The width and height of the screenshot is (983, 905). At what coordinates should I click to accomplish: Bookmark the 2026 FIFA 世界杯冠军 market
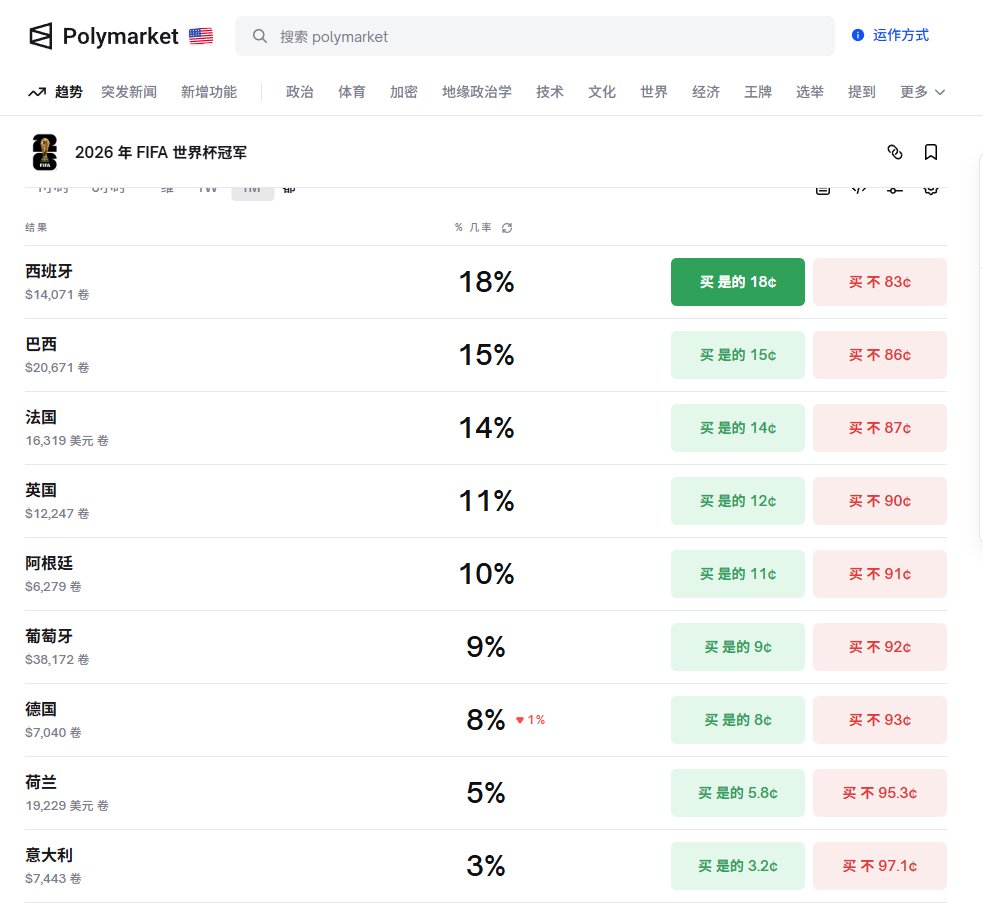pos(931,152)
